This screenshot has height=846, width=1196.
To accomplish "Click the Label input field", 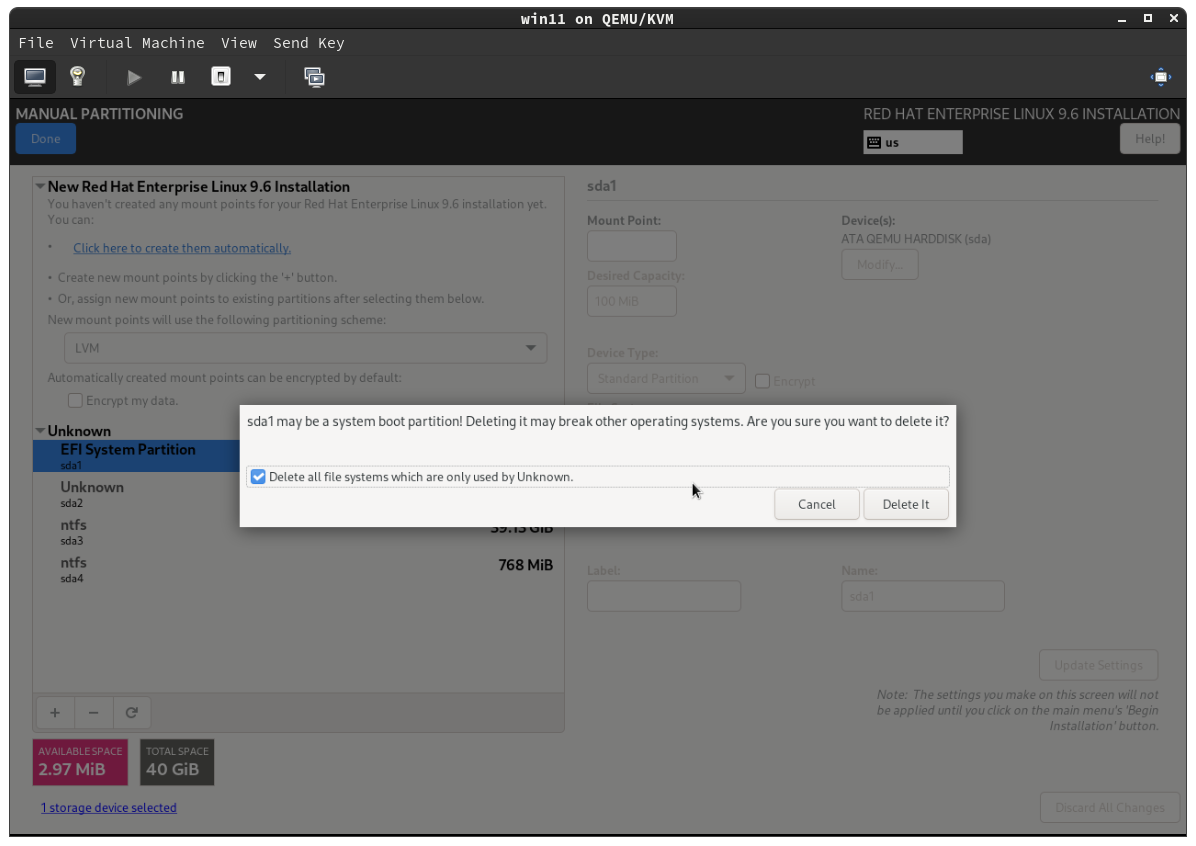I will [664, 596].
